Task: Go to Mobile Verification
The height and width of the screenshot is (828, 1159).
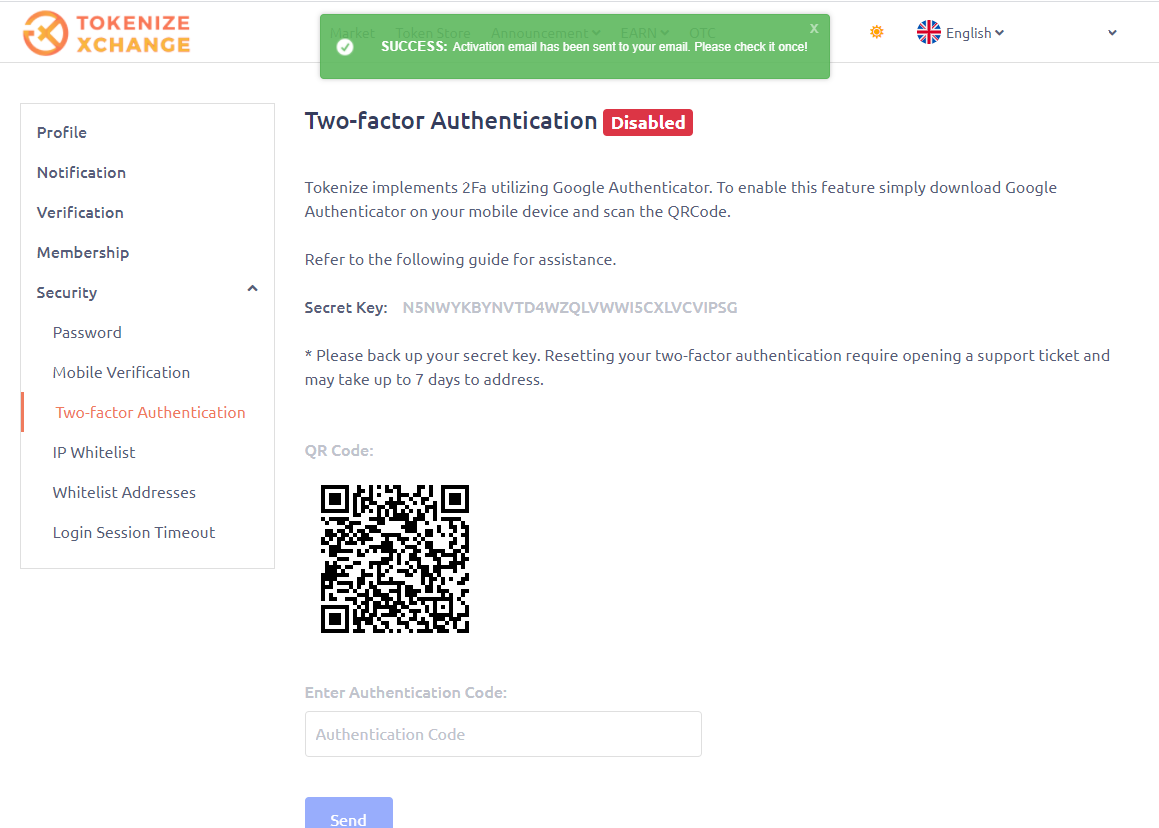Action: [121, 373]
